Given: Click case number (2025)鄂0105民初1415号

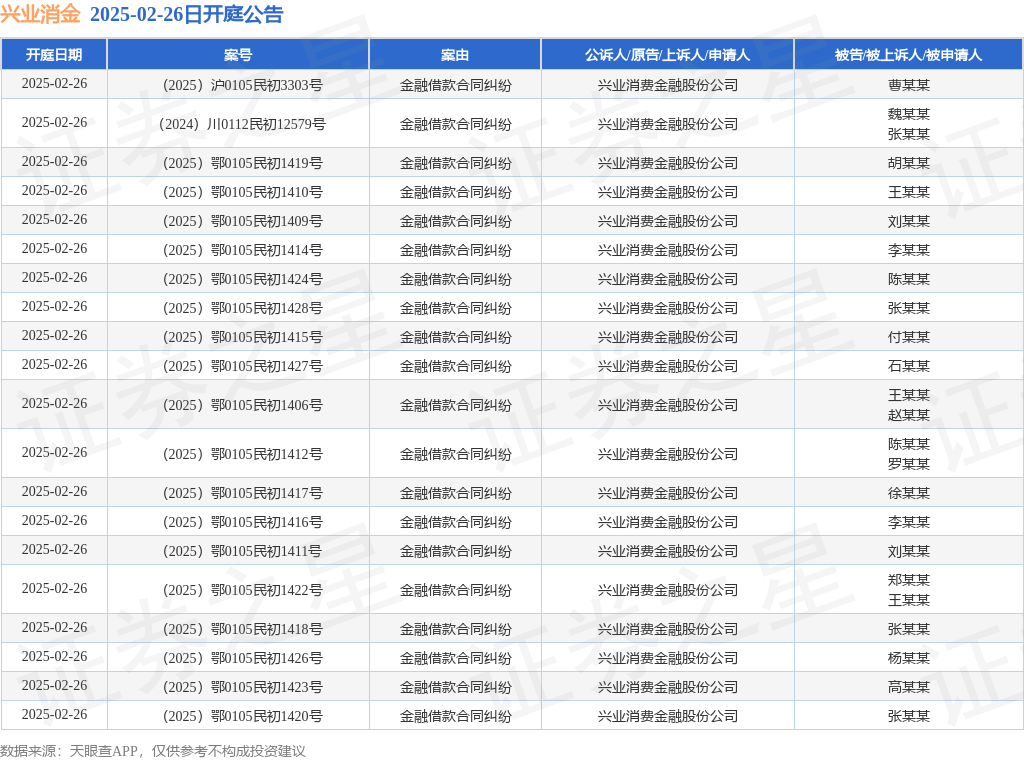Looking at the screenshot, I should pyautogui.click(x=242, y=338).
